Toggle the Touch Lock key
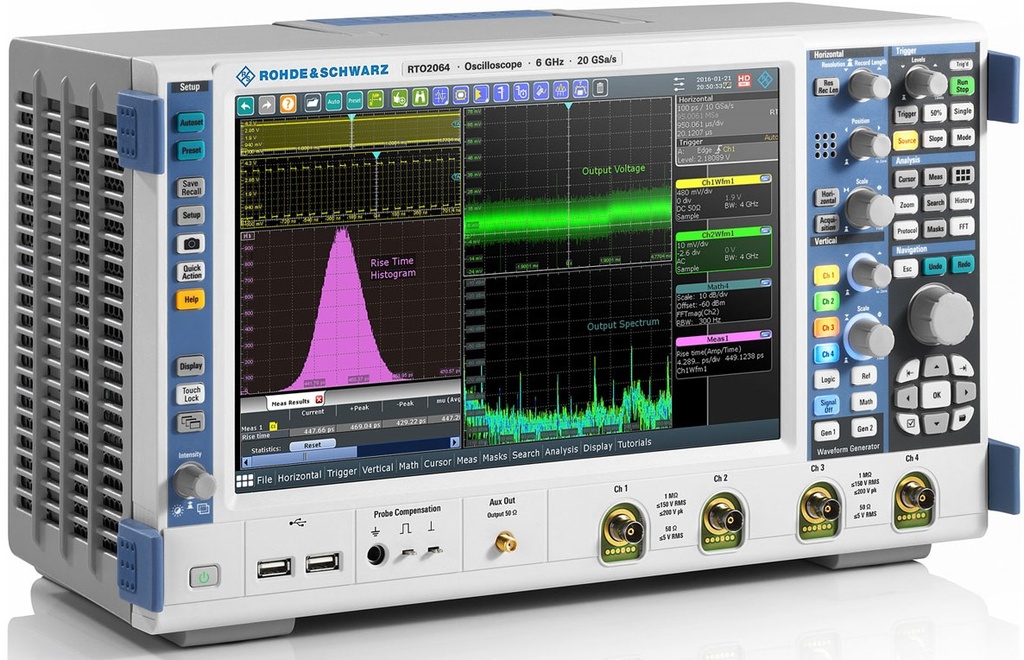The width and height of the screenshot is (1024, 660). click(191, 394)
